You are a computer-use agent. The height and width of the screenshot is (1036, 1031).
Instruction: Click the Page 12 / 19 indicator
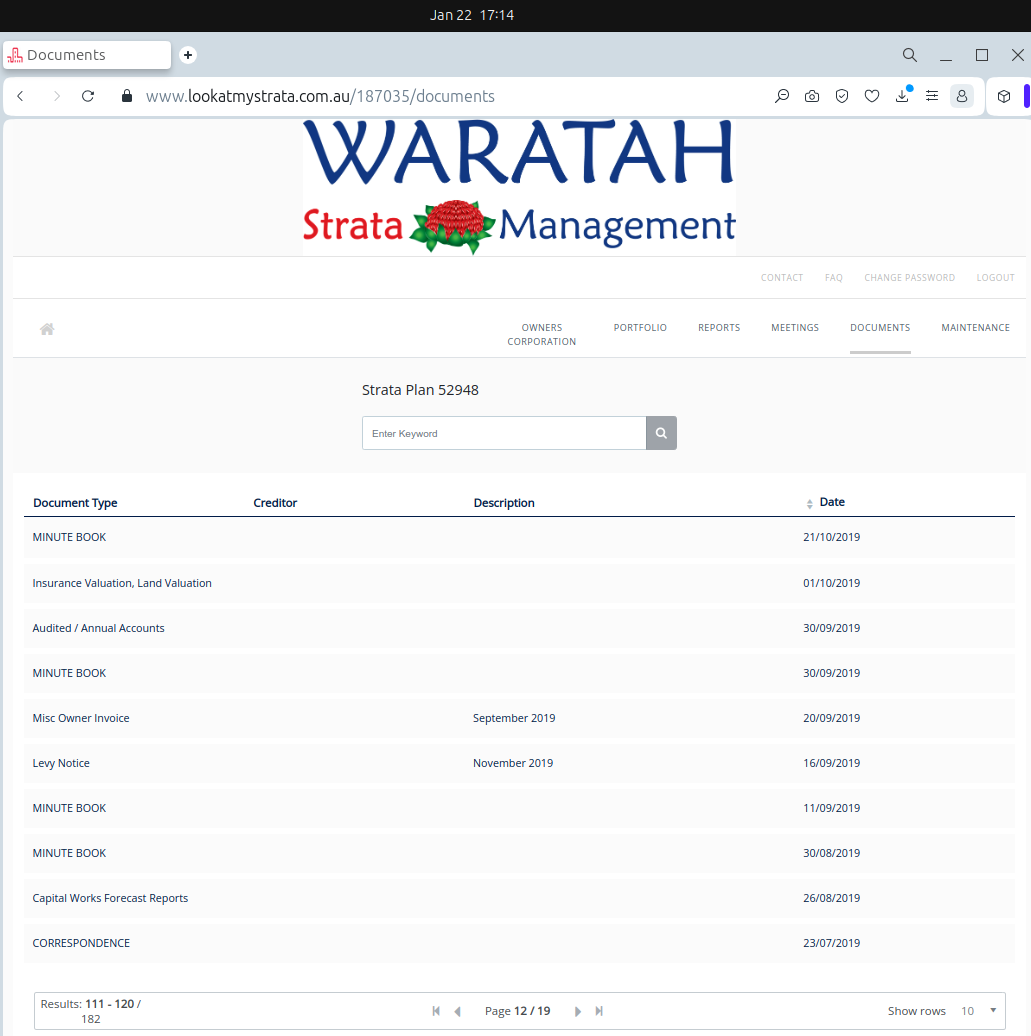(x=517, y=1011)
